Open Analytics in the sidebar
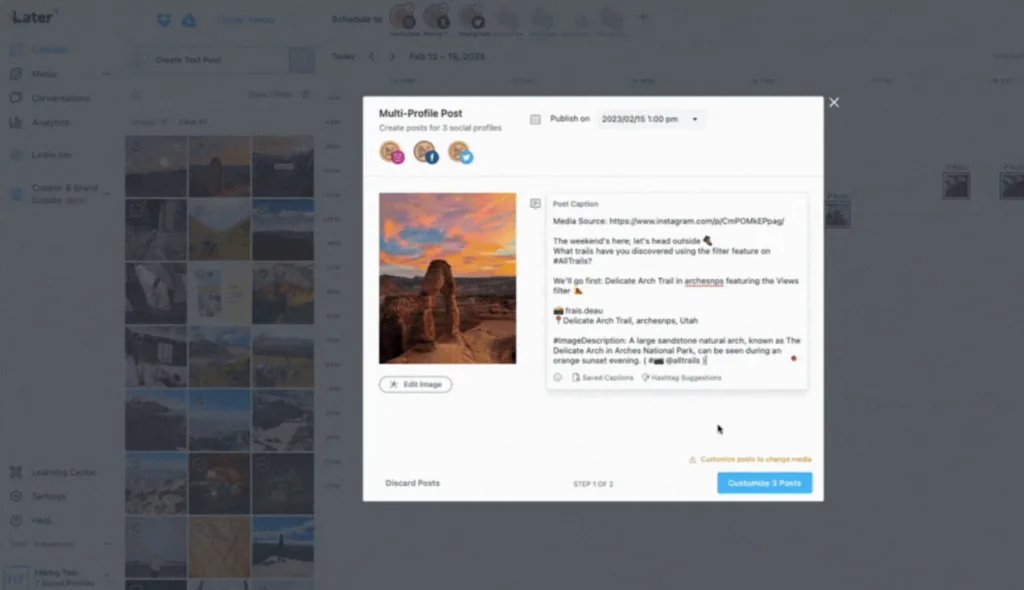Viewport: 1024px width, 590px height. (50, 122)
